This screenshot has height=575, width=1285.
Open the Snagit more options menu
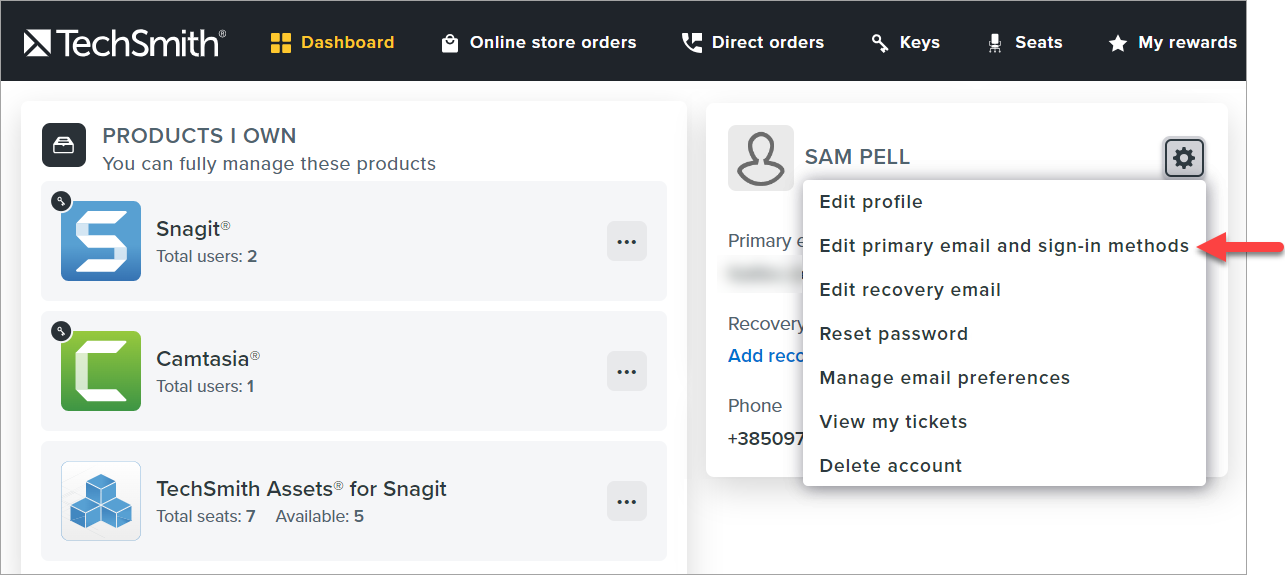[x=627, y=241]
